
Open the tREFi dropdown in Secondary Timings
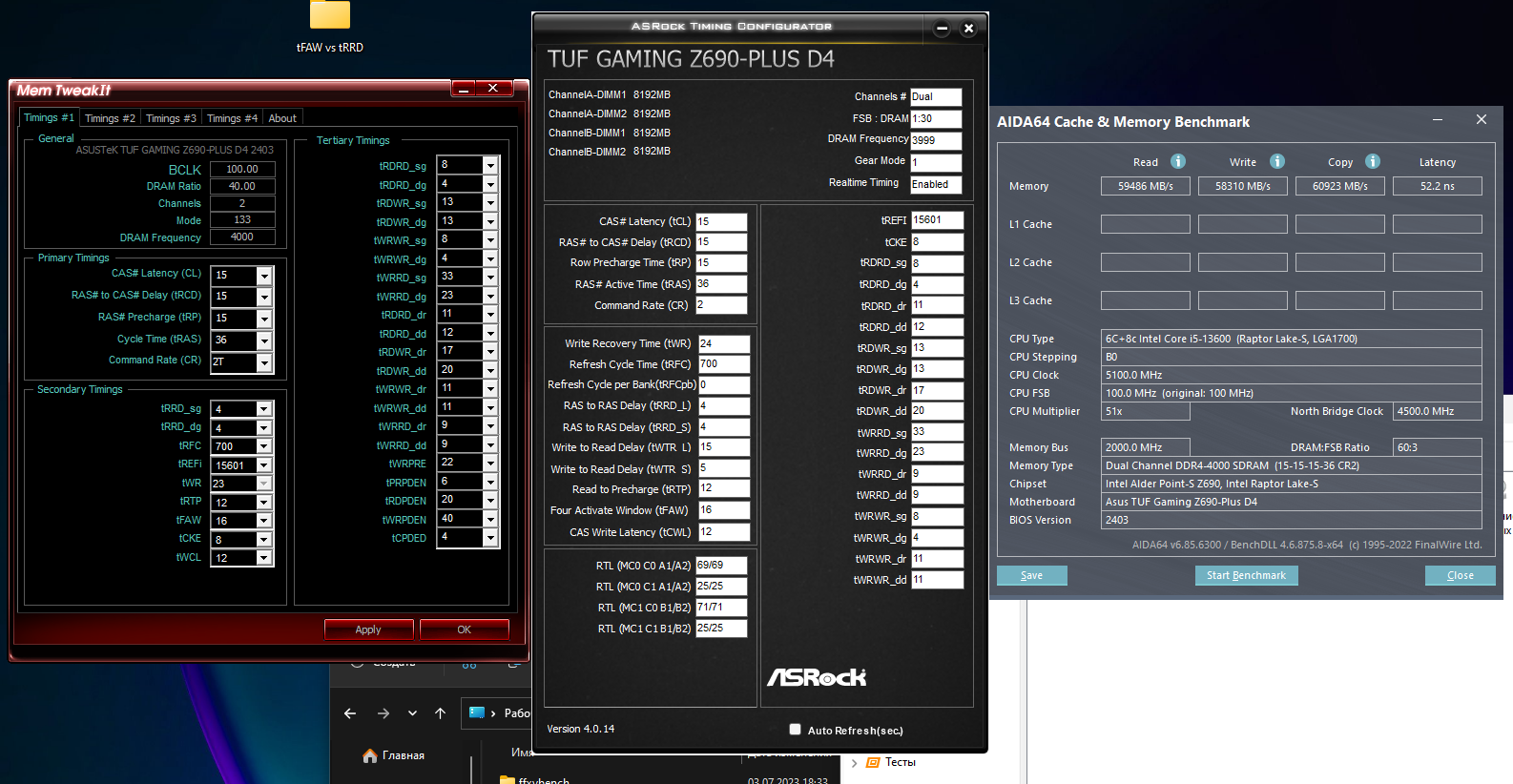click(264, 465)
